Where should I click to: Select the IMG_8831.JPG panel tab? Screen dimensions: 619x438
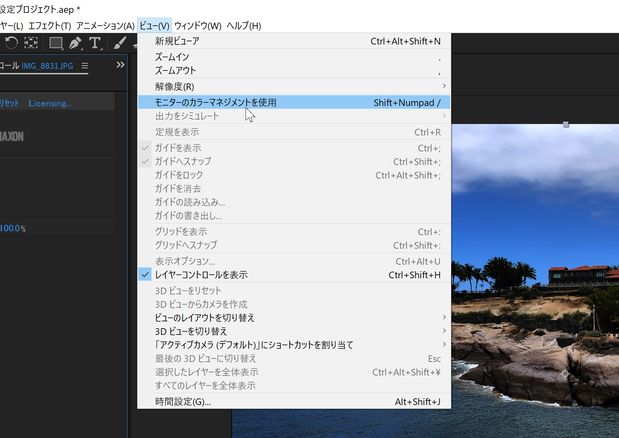click(x=47, y=66)
